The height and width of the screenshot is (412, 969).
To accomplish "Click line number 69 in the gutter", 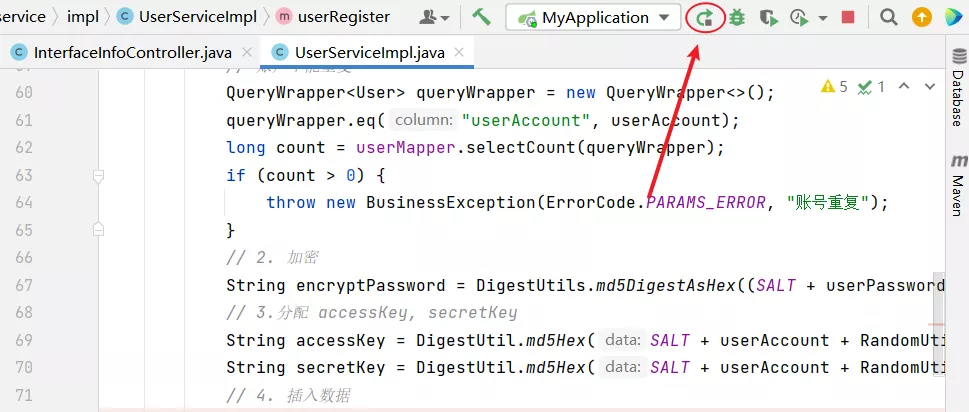I will click(24, 340).
